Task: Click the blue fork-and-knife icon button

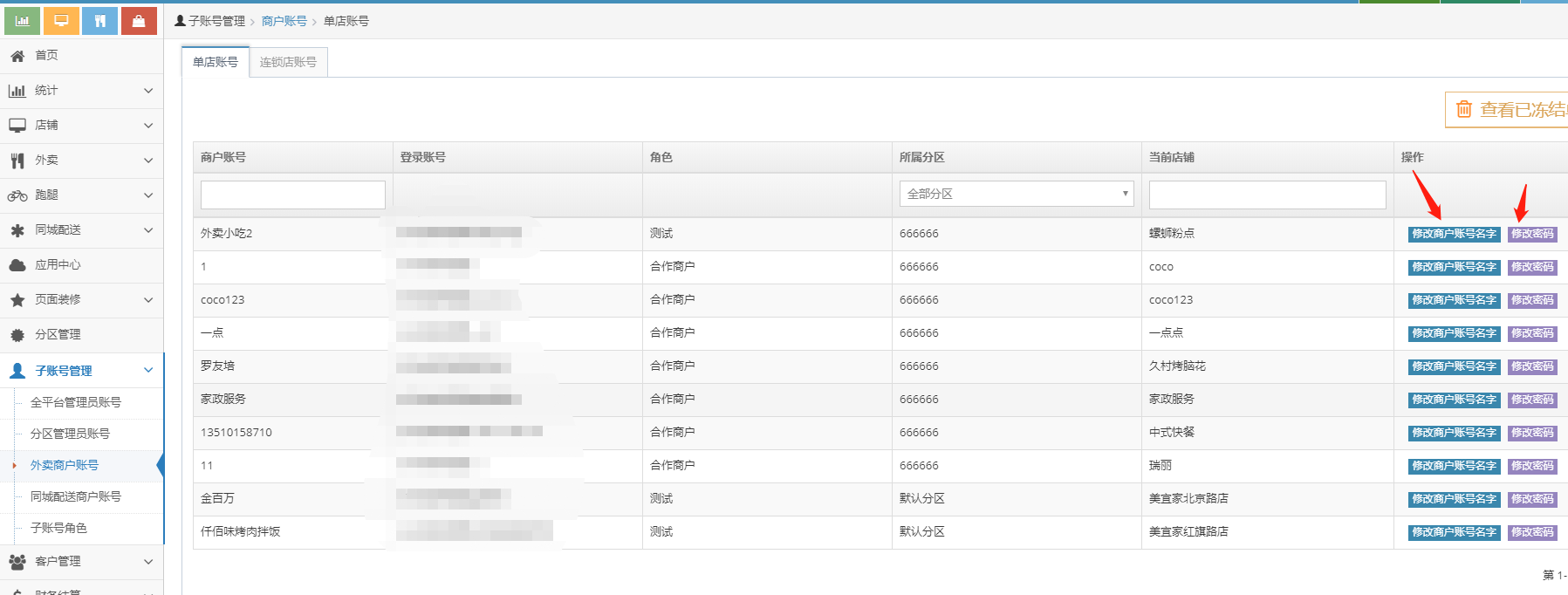Action: coord(100,21)
